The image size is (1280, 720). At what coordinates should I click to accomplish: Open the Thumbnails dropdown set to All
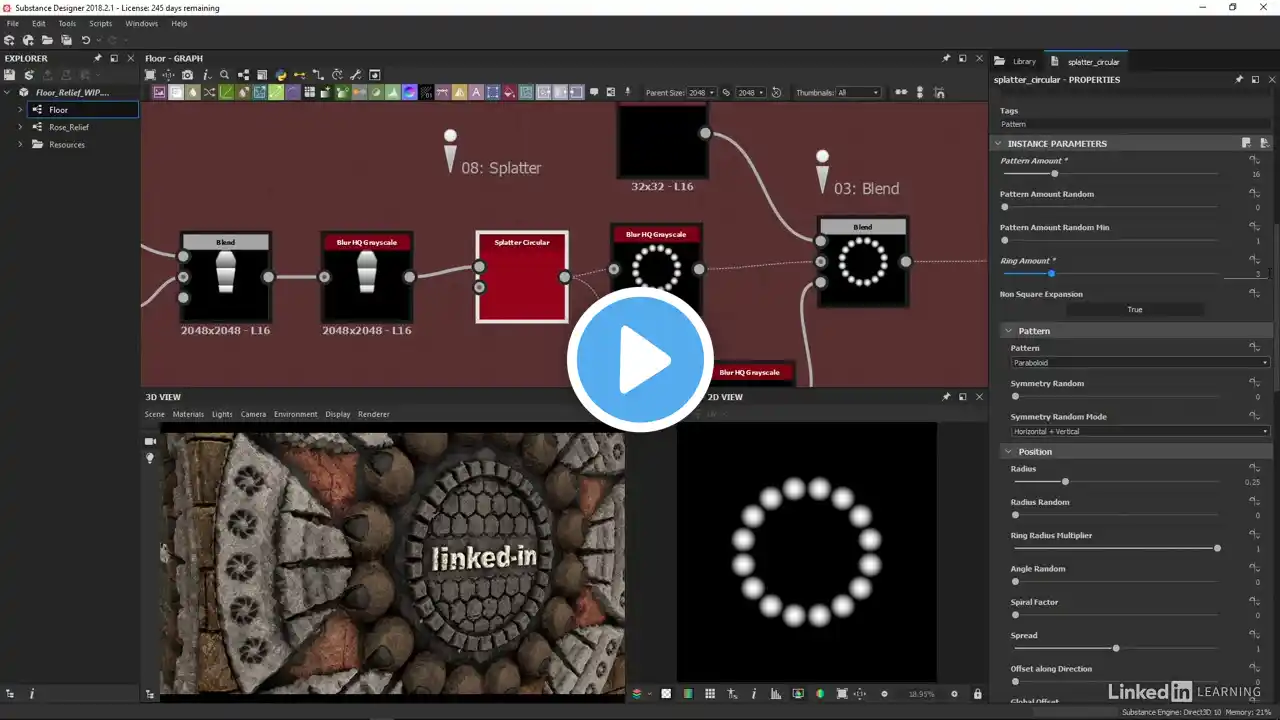(x=858, y=93)
